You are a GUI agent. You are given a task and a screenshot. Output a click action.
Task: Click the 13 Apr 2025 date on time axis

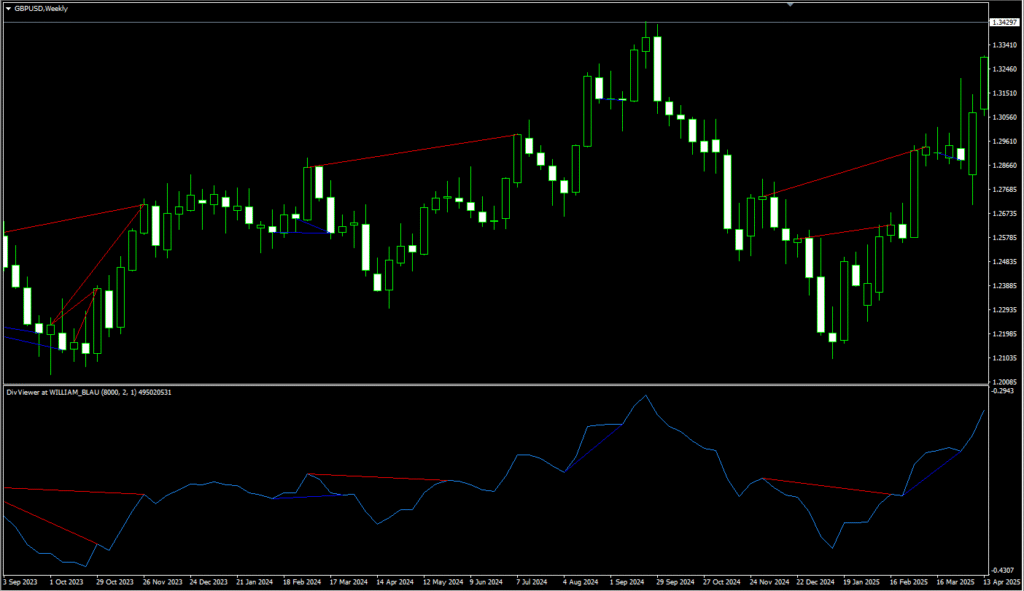(1000, 581)
